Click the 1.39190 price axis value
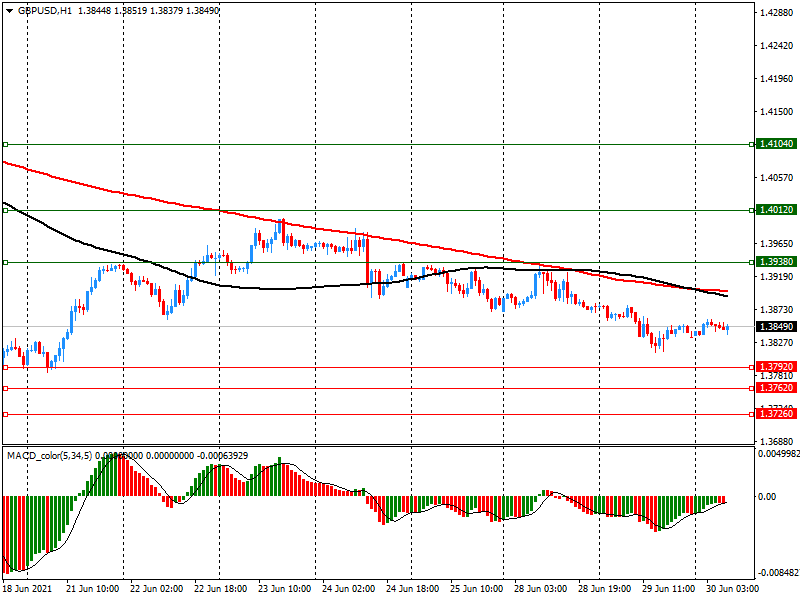This screenshot has width=800, height=600. coord(777,277)
